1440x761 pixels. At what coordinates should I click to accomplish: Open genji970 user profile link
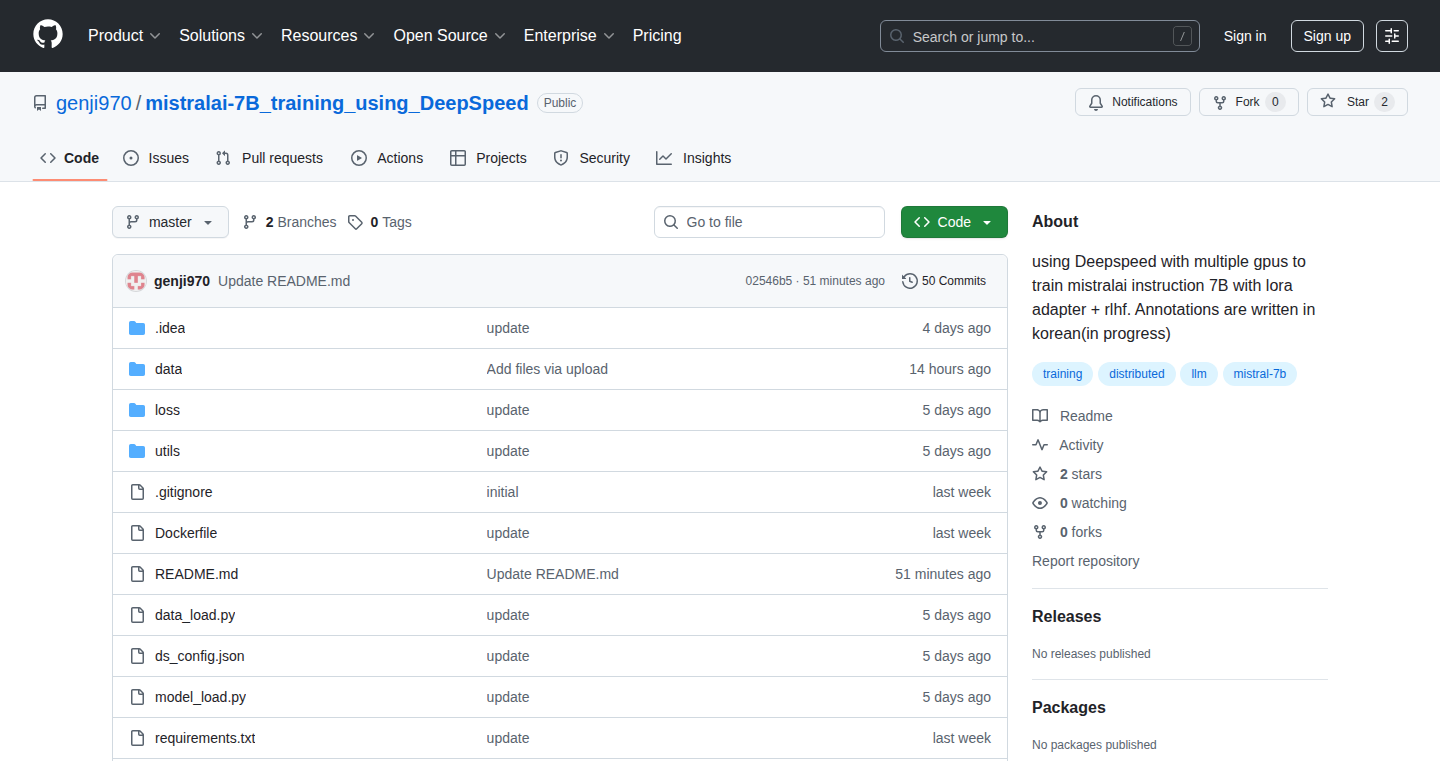(94, 103)
